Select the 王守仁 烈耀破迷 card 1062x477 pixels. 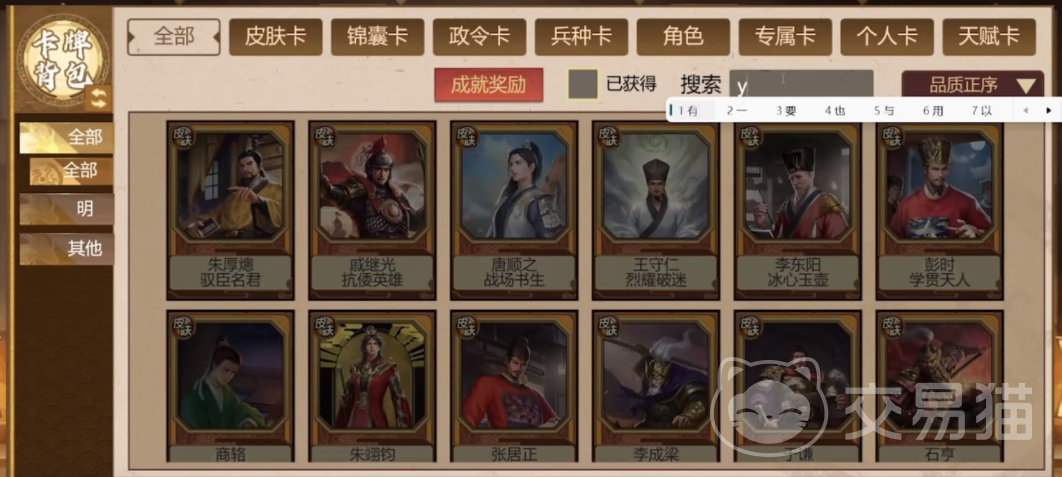(x=656, y=211)
